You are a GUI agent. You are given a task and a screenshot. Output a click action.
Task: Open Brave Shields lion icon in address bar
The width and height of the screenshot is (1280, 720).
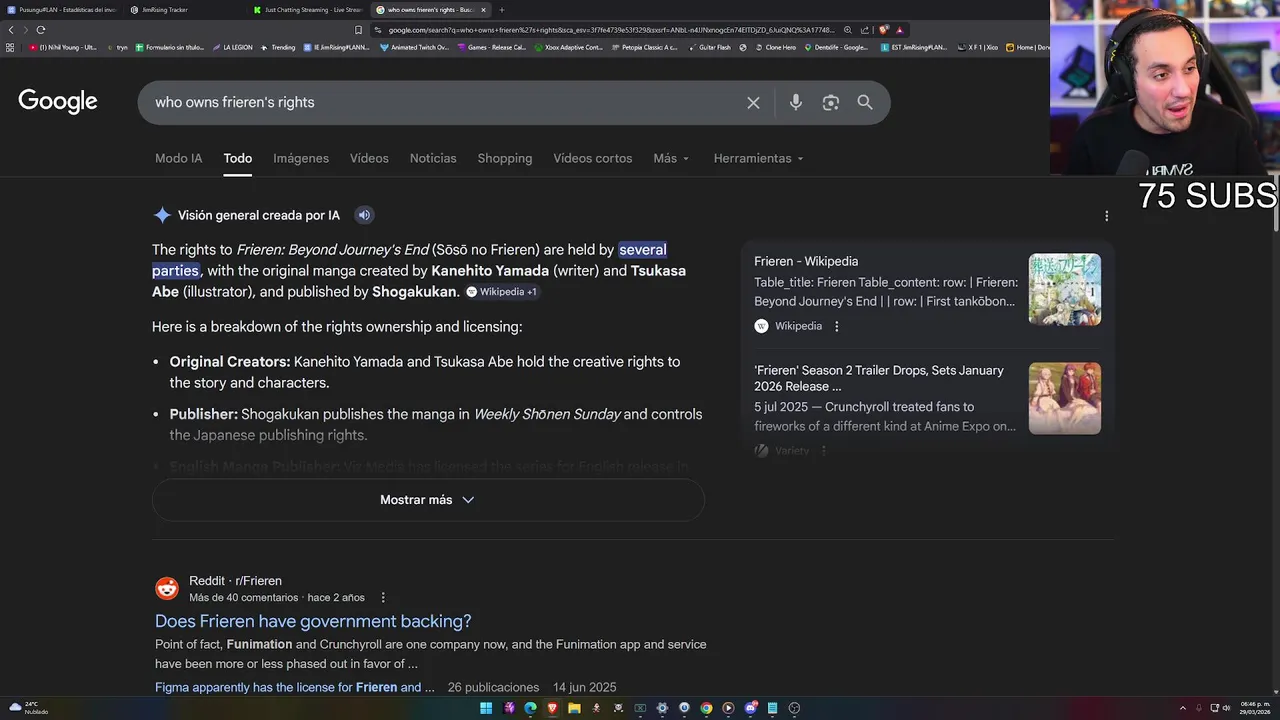[884, 30]
